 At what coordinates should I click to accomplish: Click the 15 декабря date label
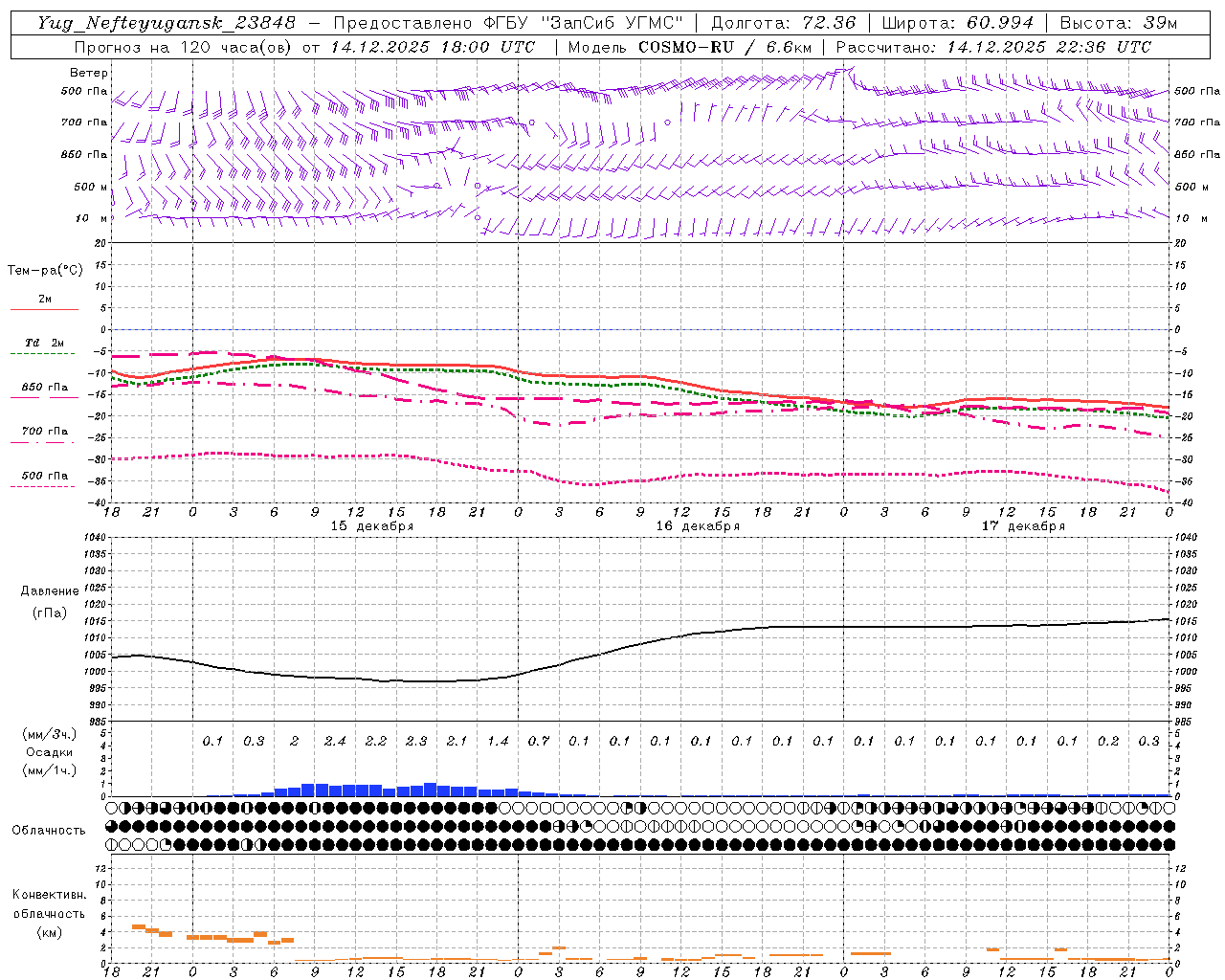point(372,526)
